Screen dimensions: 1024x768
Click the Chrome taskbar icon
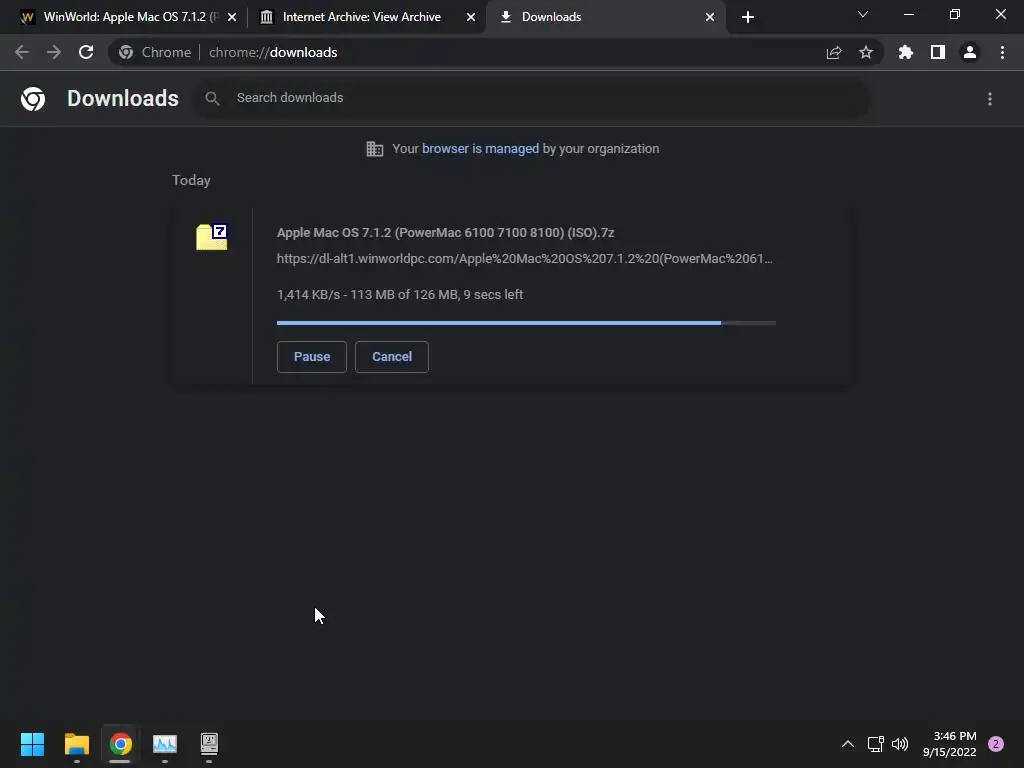point(120,744)
